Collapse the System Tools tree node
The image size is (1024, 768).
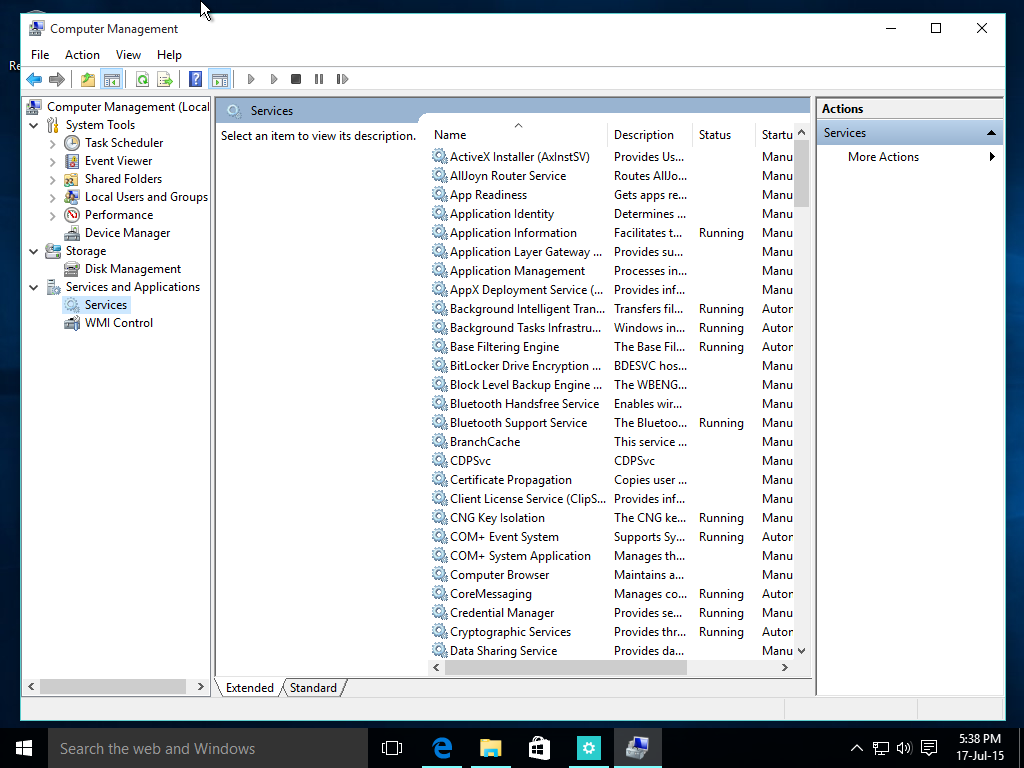point(34,125)
